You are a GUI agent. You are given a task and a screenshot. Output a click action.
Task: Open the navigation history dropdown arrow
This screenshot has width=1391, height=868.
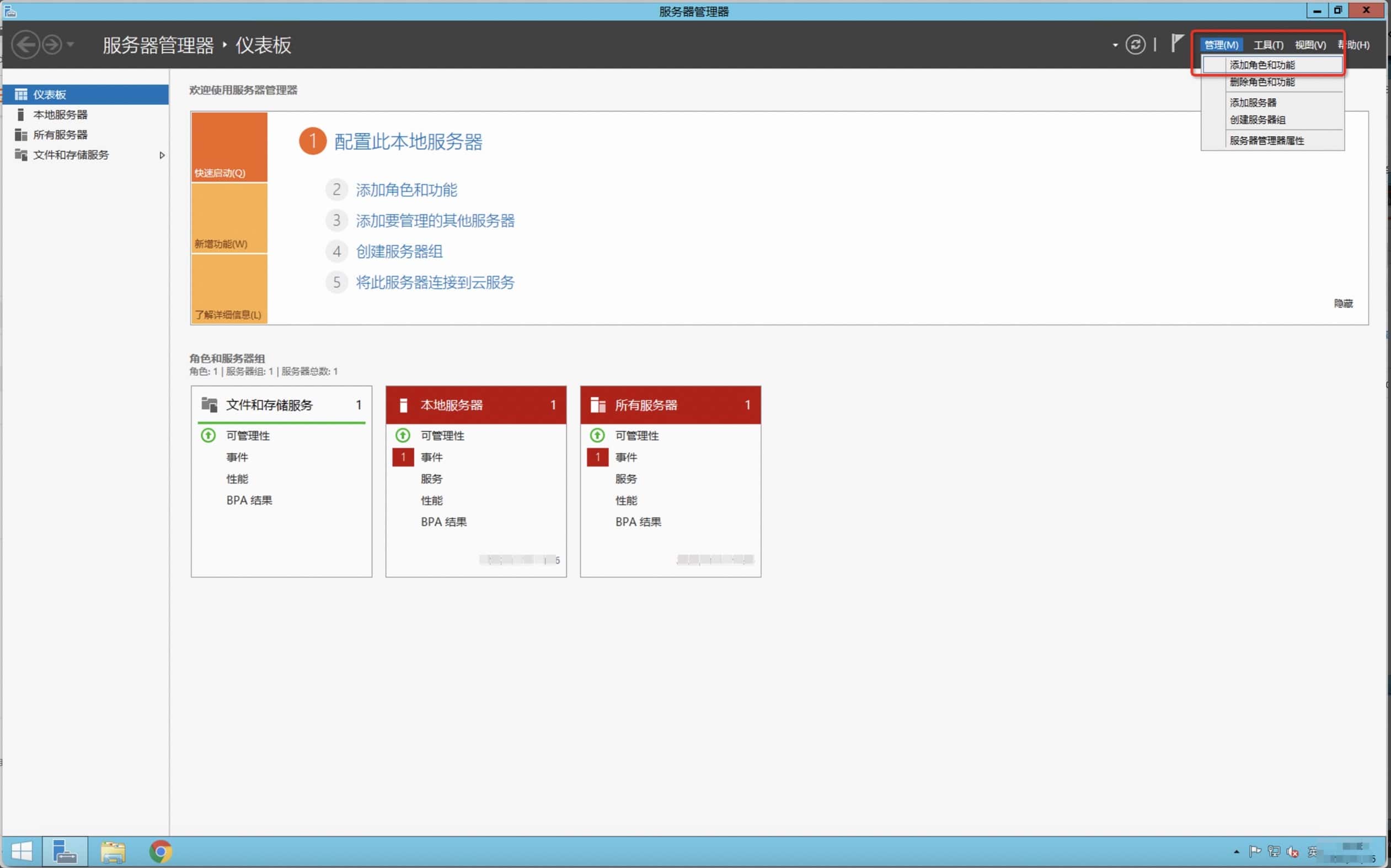71,44
